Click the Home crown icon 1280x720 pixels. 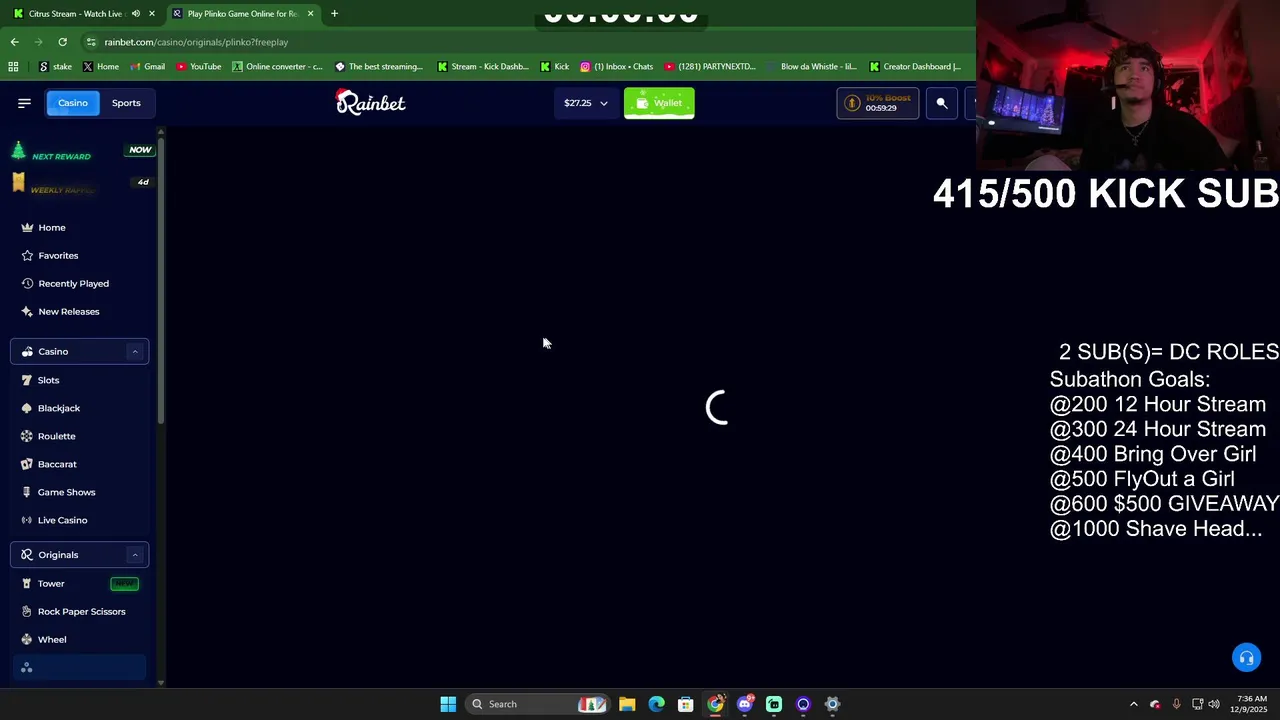27,228
